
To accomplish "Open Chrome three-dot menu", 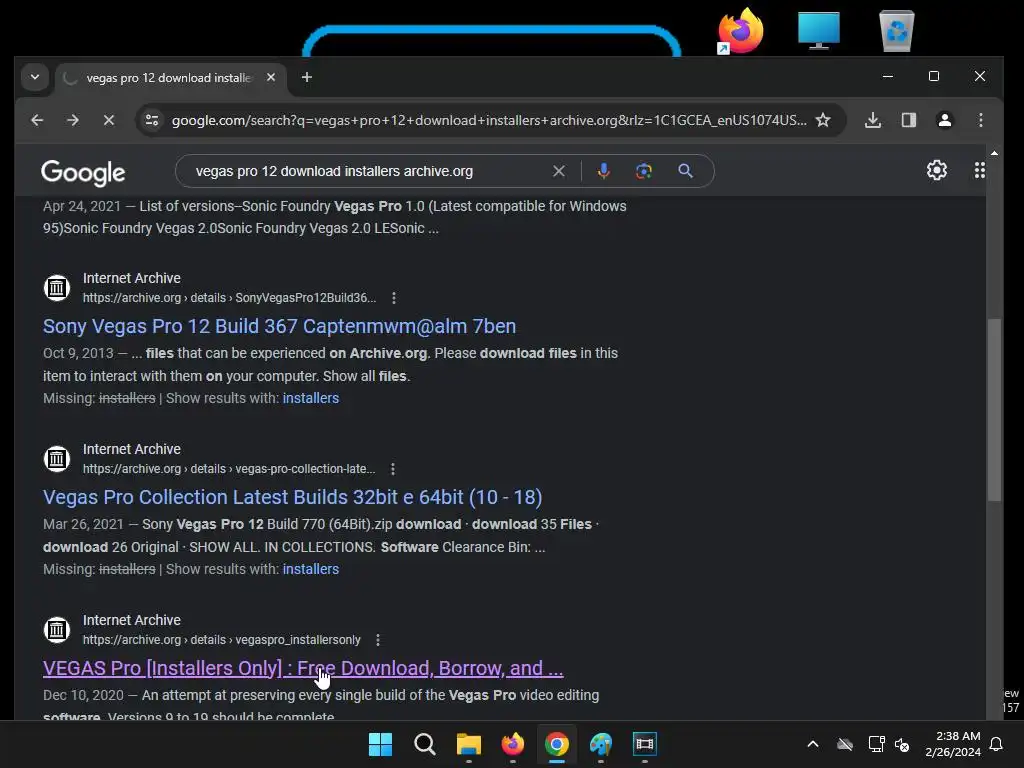I will pyautogui.click(x=980, y=120).
